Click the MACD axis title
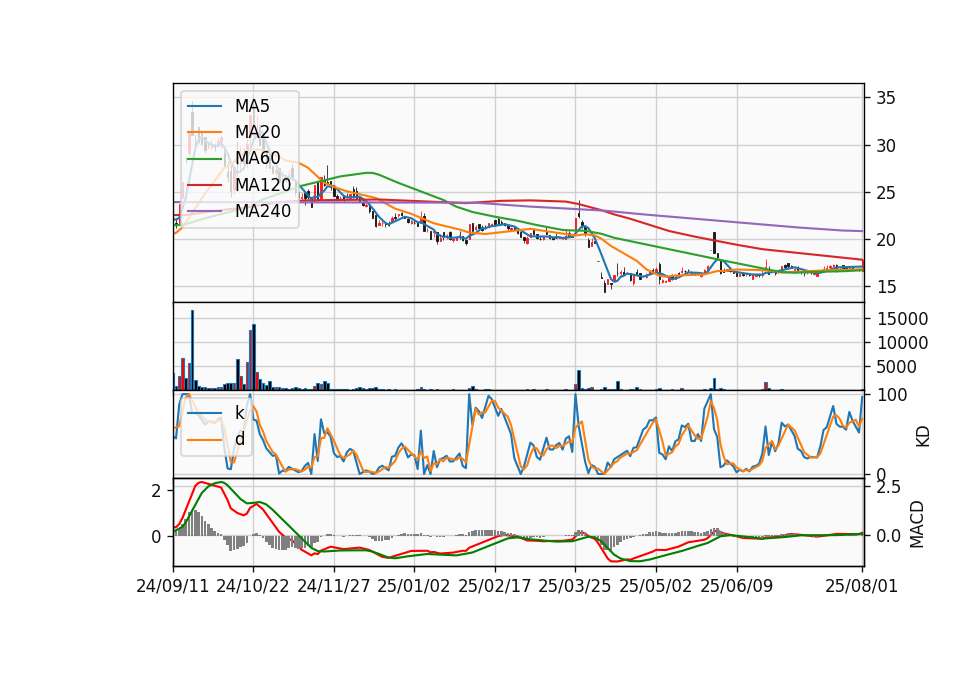 917,524
